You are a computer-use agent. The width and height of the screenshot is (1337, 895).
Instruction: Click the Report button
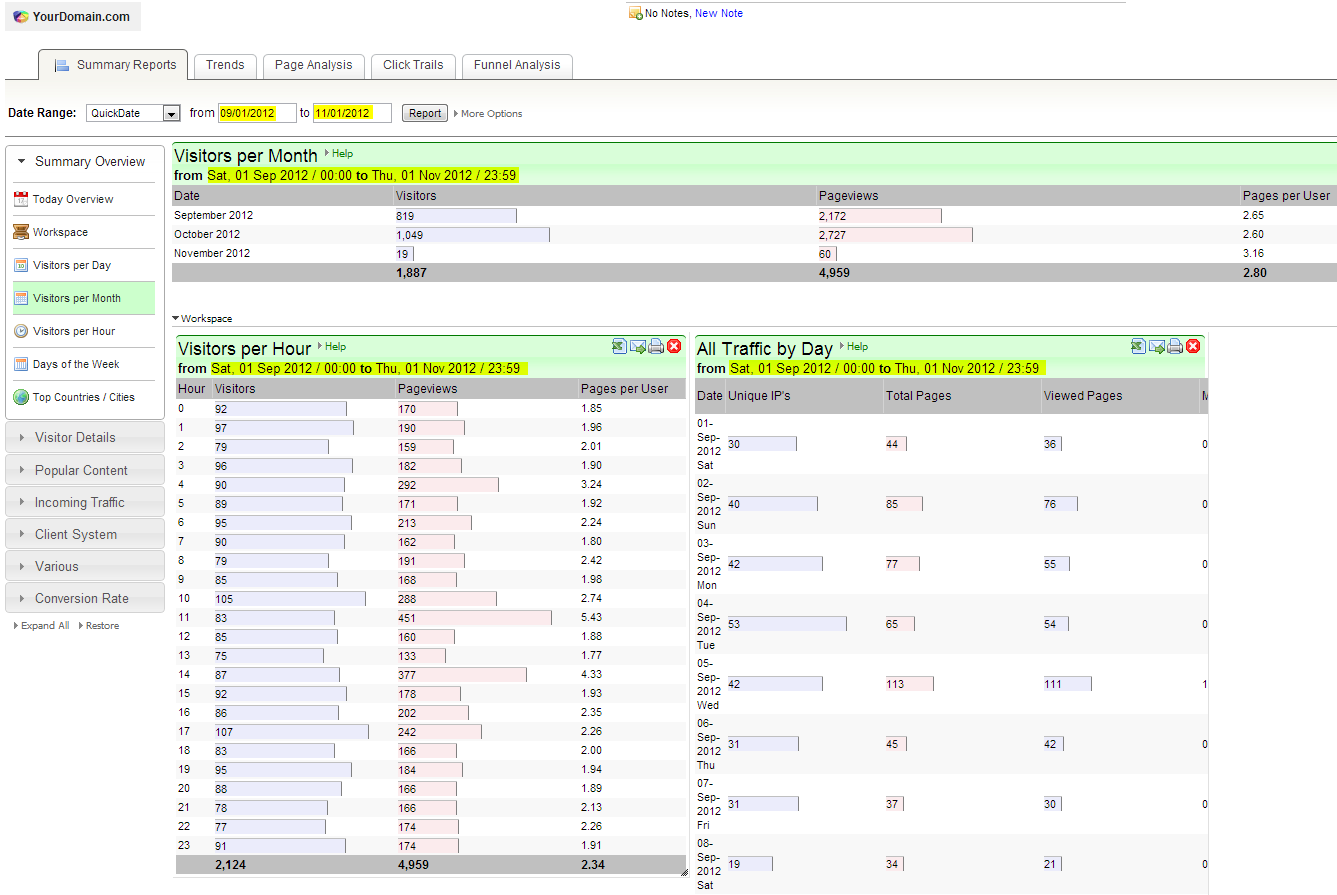[x=425, y=113]
